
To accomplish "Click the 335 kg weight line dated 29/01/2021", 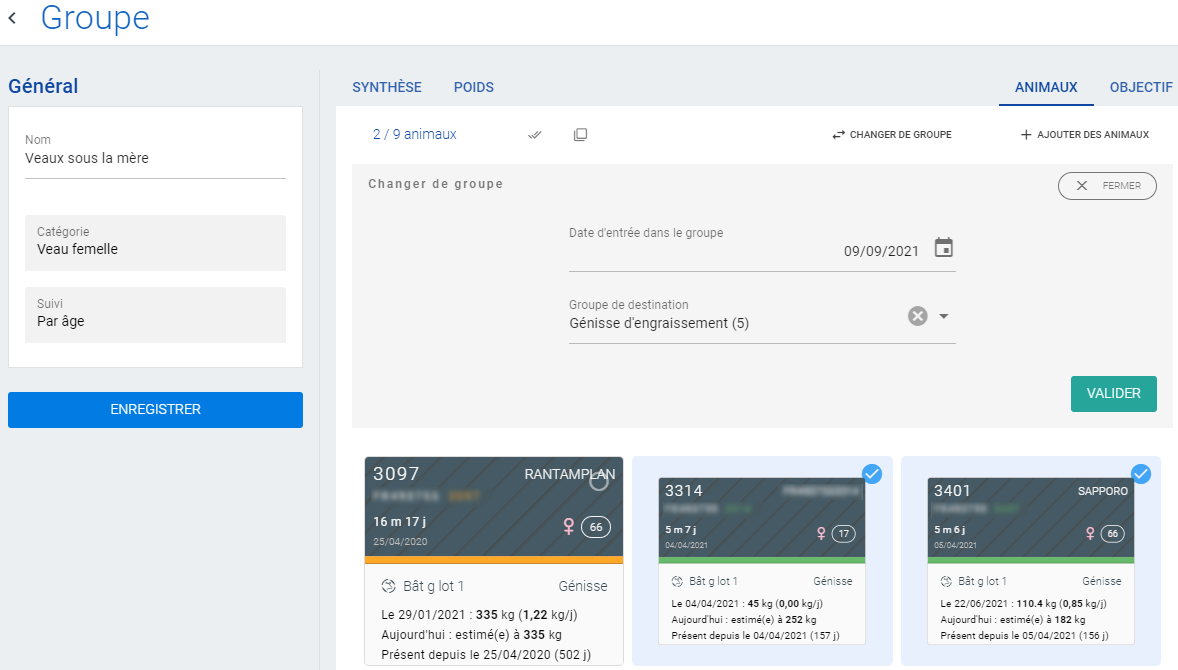I will click(x=479, y=614).
